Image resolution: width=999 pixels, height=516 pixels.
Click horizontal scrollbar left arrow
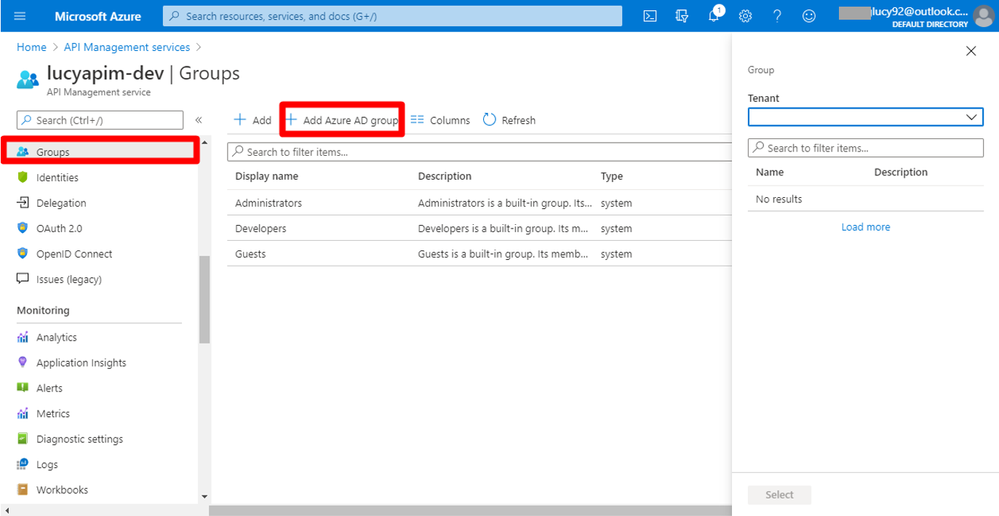coord(5,510)
